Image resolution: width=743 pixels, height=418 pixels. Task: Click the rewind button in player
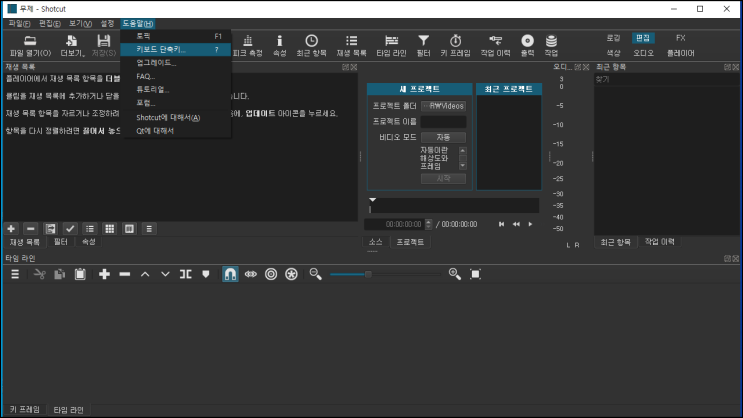point(516,224)
